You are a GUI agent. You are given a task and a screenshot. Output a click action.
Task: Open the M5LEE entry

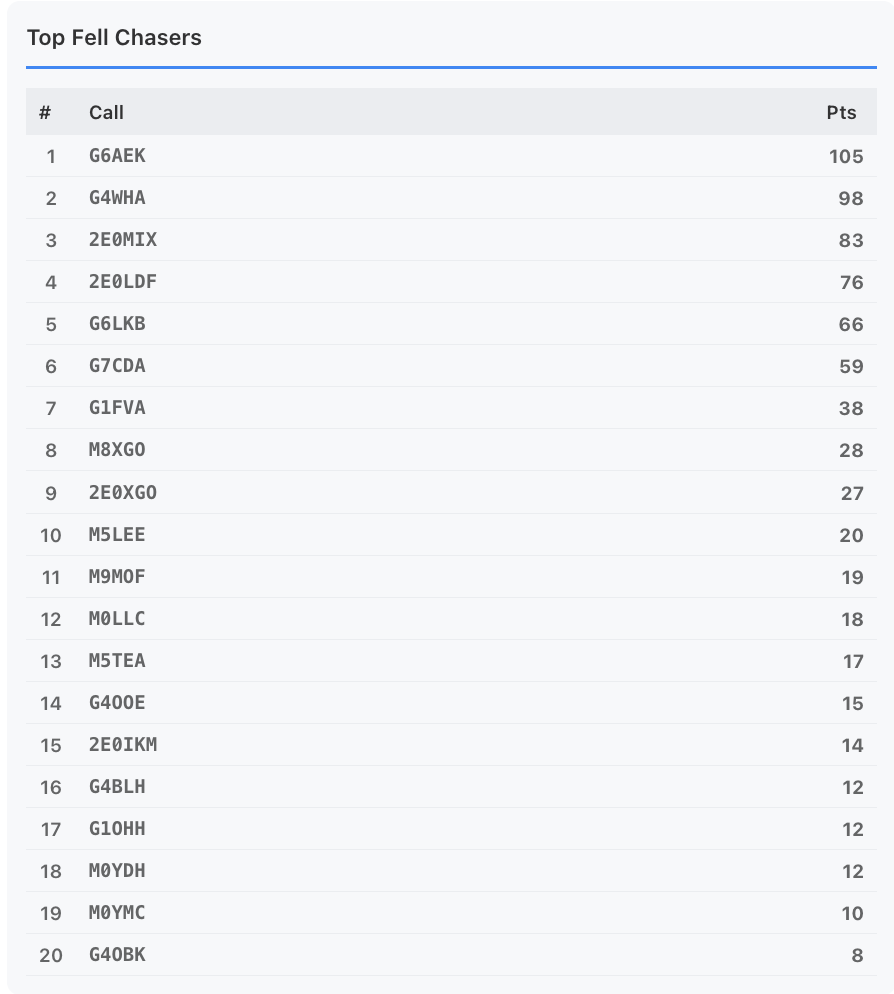pyautogui.click(x=117, y=534)
